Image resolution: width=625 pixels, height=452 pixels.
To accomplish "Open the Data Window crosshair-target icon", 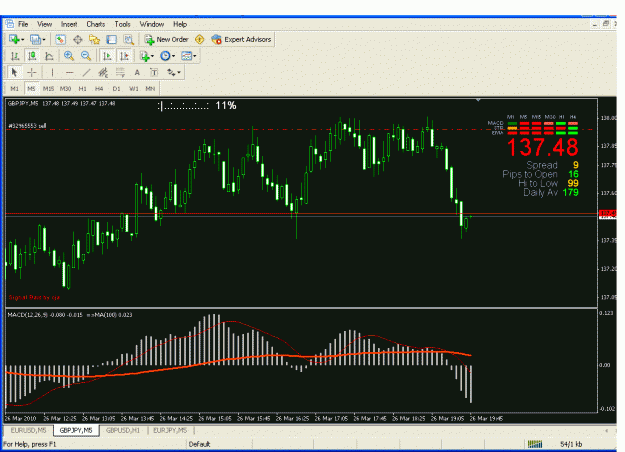I will tap(77, 39).
